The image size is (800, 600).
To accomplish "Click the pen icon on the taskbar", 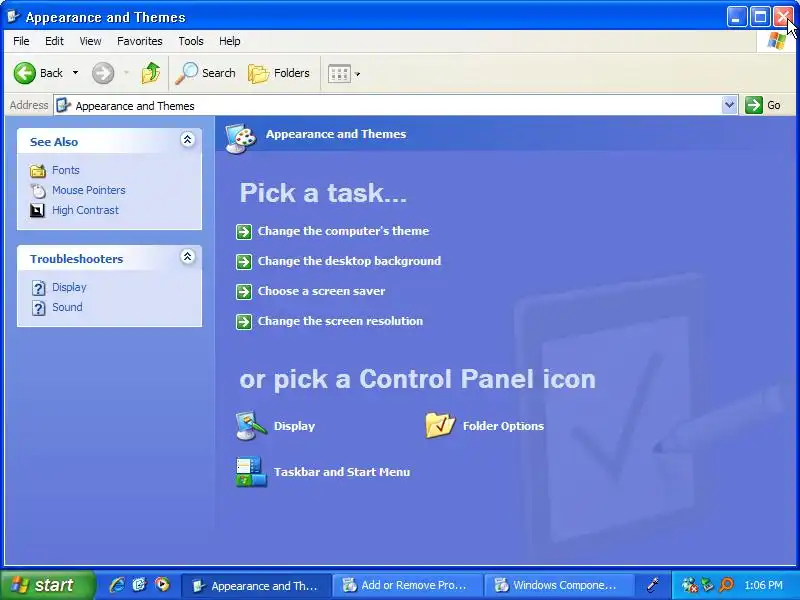I will click(x=653, y=585).
